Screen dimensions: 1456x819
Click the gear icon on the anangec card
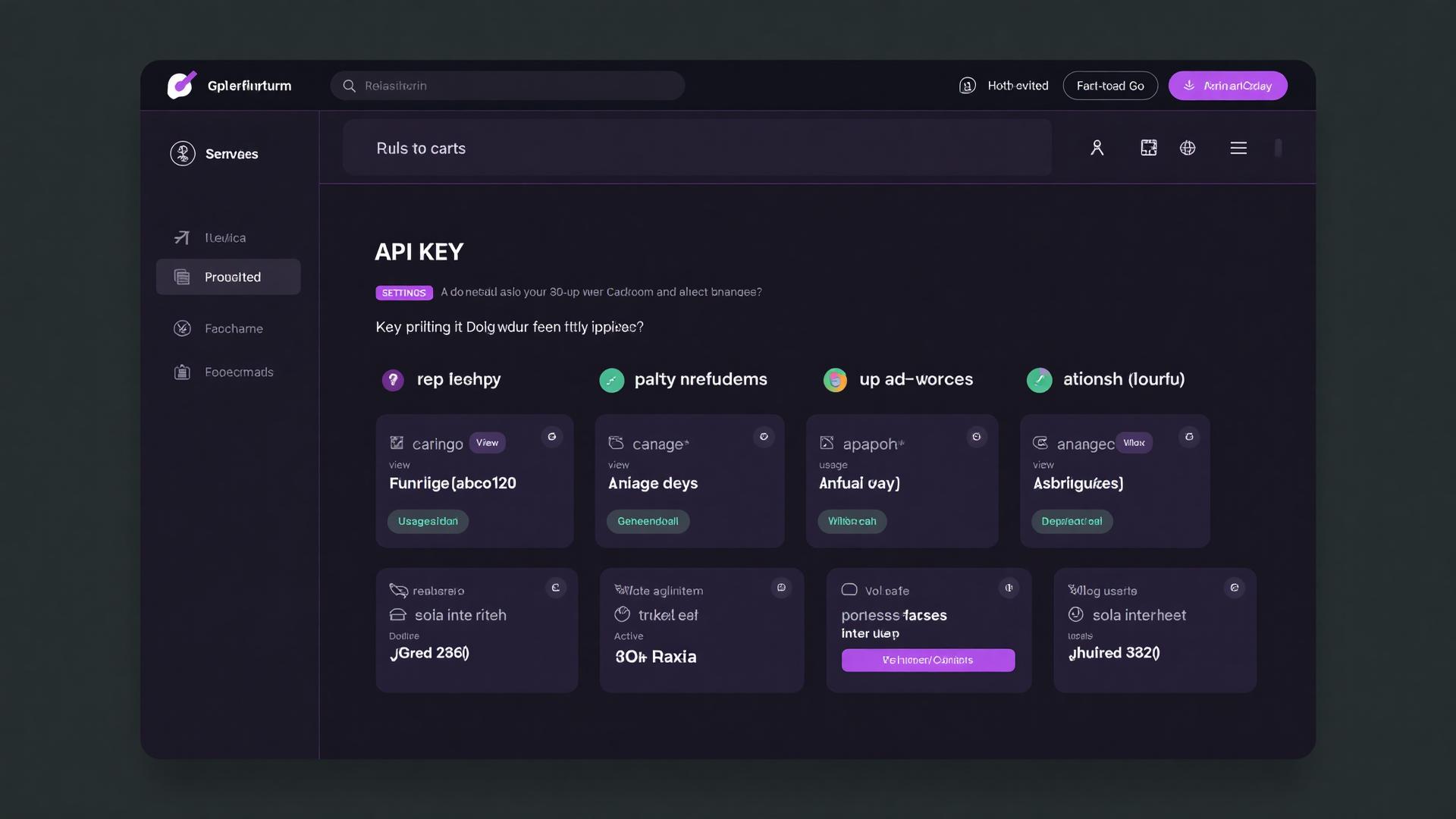coord(1188,437)
